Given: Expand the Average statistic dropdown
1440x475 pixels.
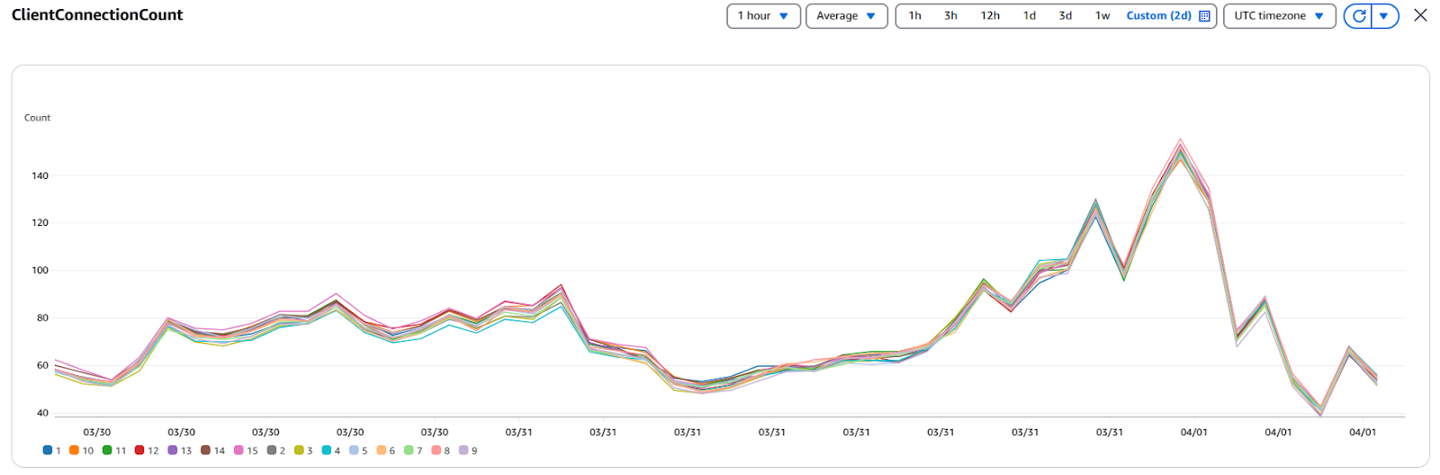Looking at the screenshot, I should coord(846,16).
